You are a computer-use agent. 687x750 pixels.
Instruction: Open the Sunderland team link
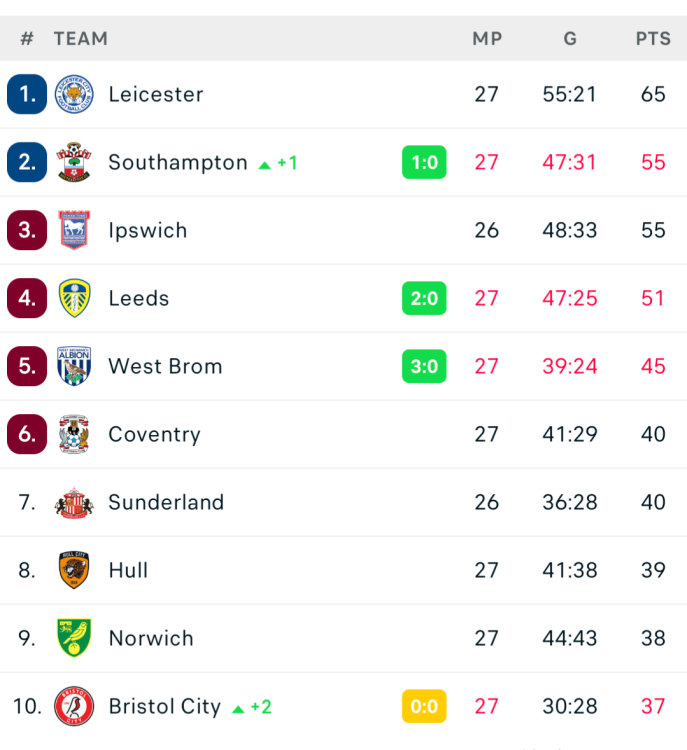[166, 502]
